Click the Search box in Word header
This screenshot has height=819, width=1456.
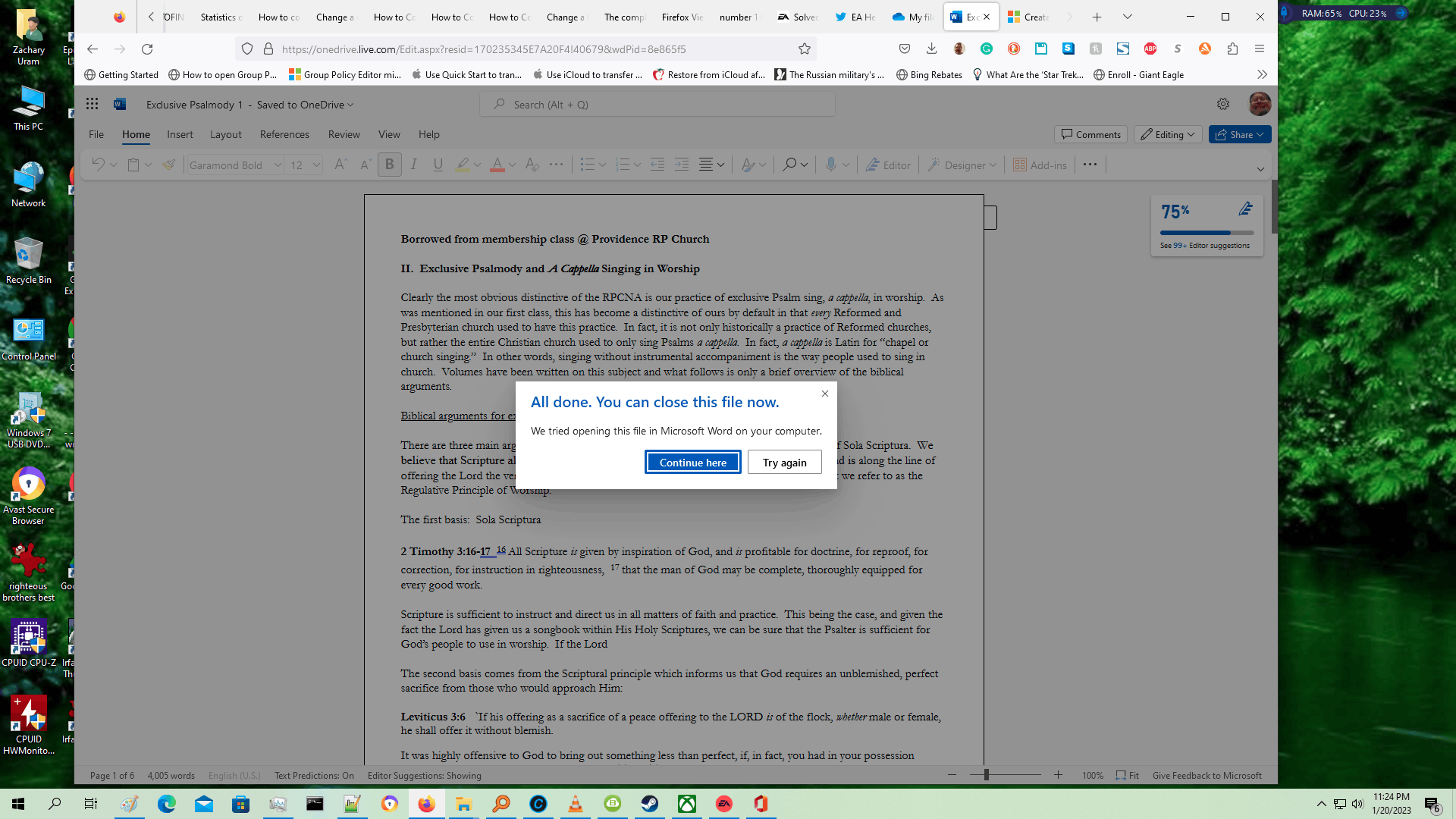tap(657, 104)
